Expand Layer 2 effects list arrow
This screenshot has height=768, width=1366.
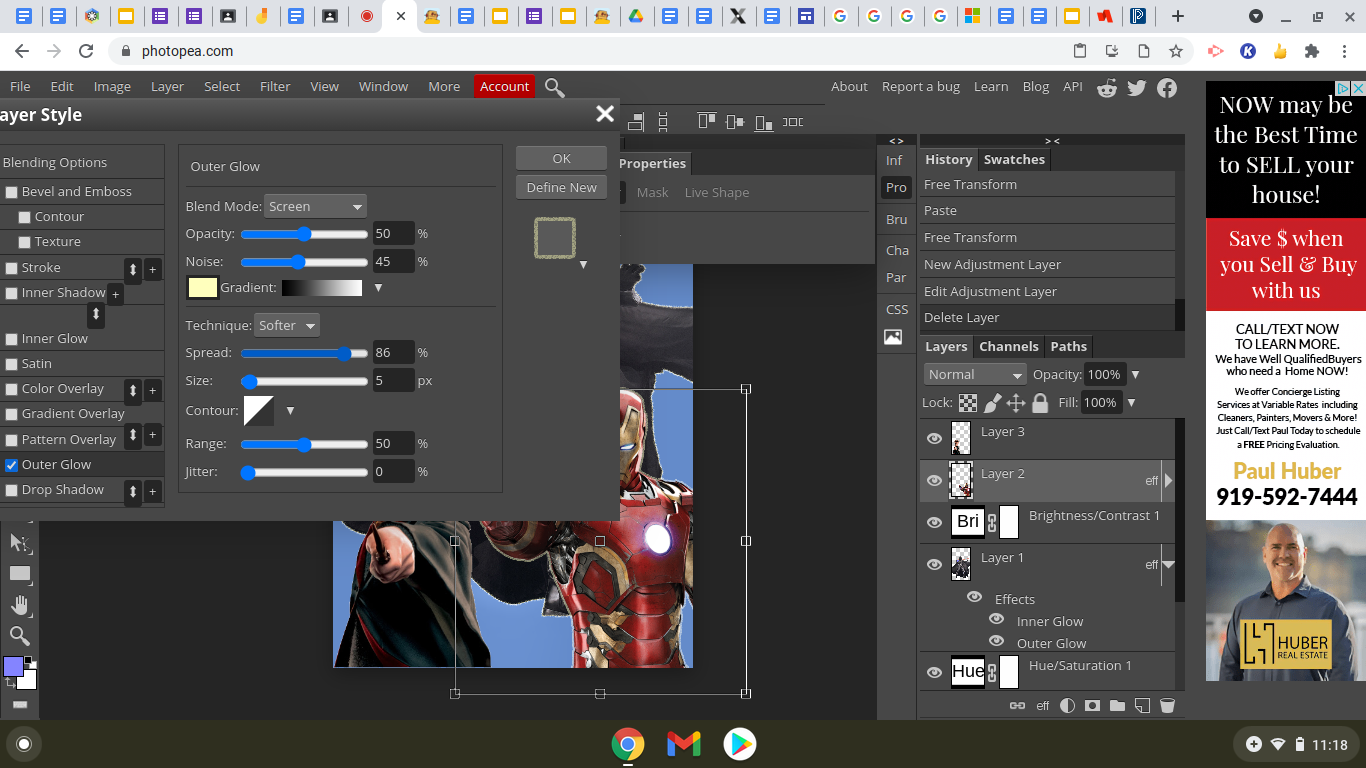pyautogui.click(x=1168, y=480)
